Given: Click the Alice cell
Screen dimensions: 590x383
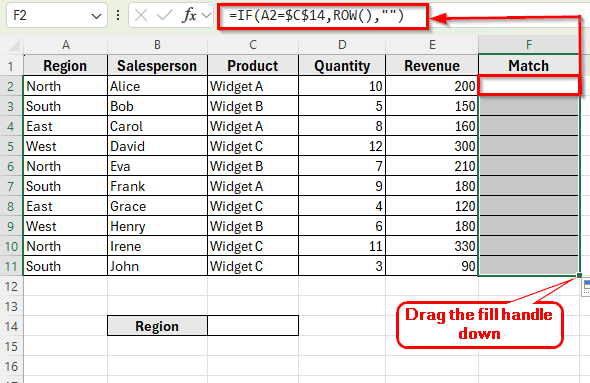Looking at the screenshot, I should 157,86.
